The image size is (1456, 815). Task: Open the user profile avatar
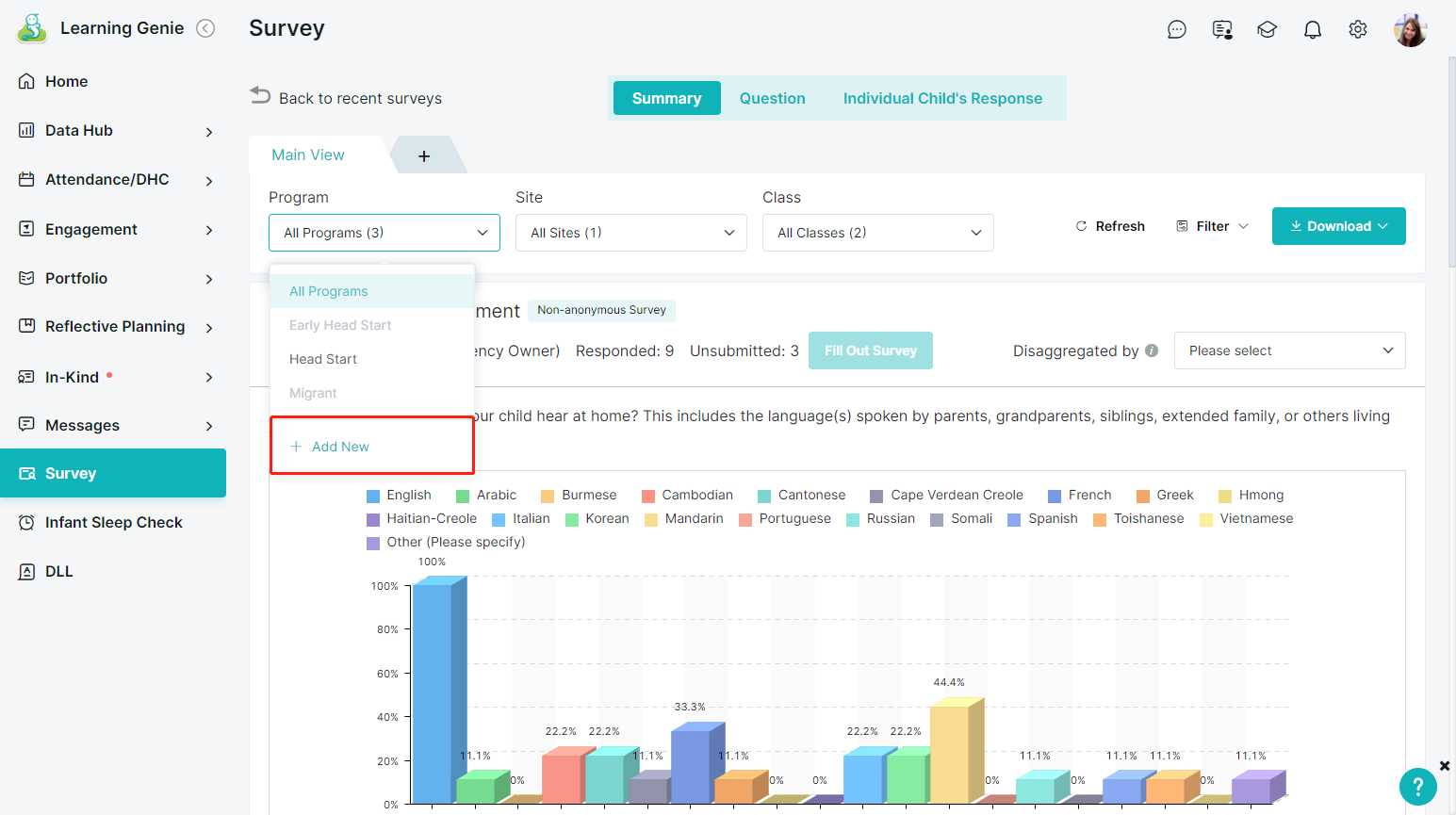tap(1410, 30)
